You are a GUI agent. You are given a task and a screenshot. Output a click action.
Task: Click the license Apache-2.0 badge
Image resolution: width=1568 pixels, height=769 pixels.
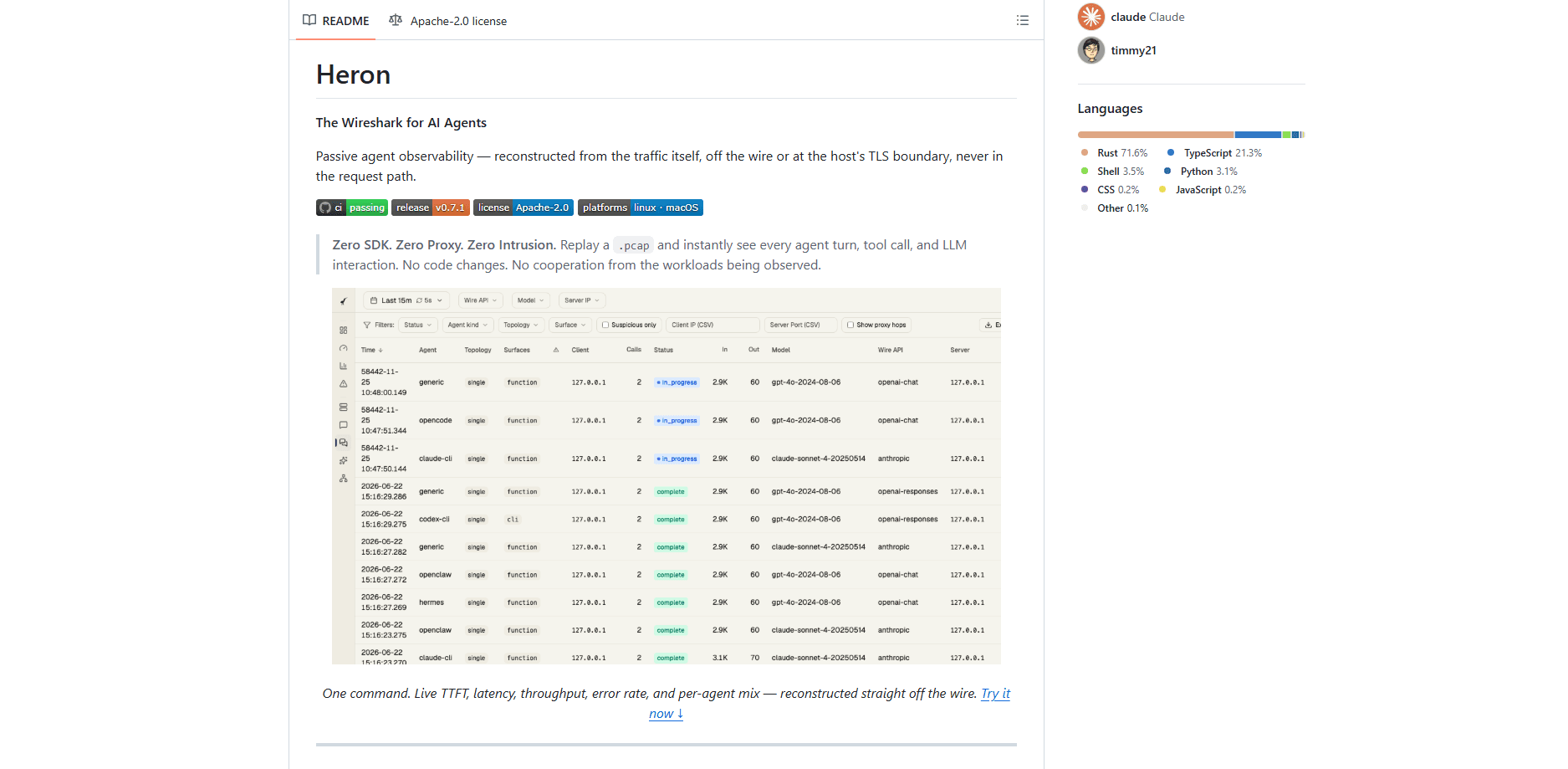(x=524, y=208)
